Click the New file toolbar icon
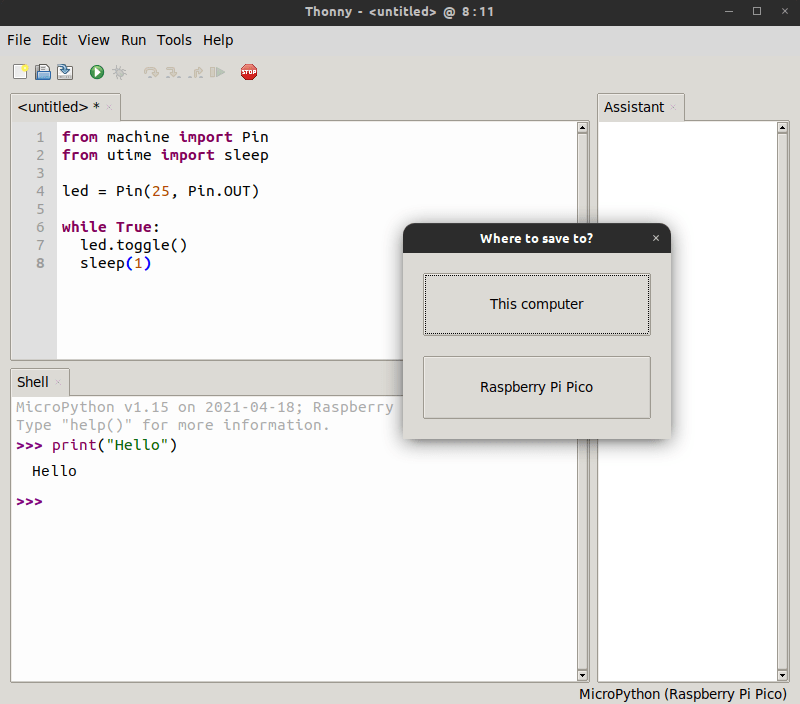The width and height of the screenshot is (800, 704). (20, 72)
